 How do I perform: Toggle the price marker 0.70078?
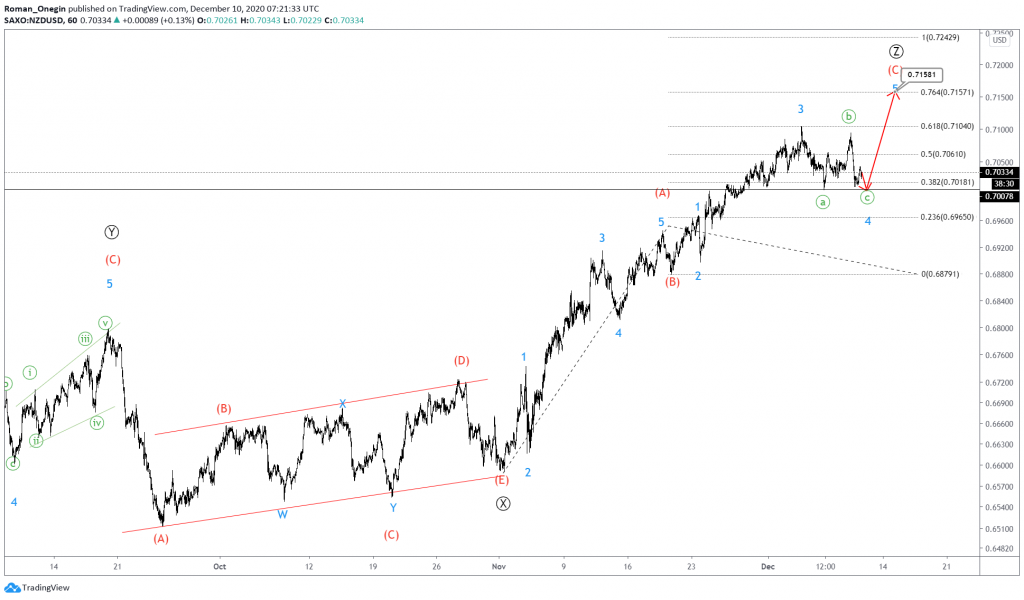[998, 196]
